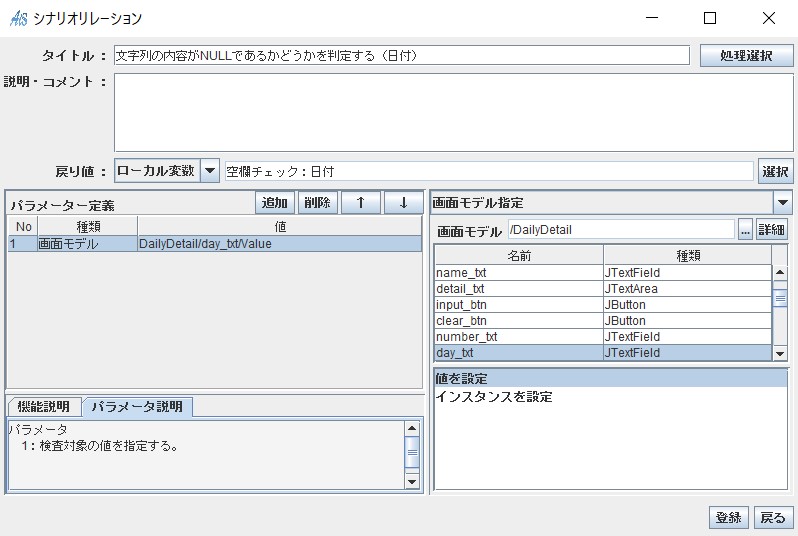This screenshot has height=536, width=798.
Task: Click the タイトル text field
Action: 401,55
